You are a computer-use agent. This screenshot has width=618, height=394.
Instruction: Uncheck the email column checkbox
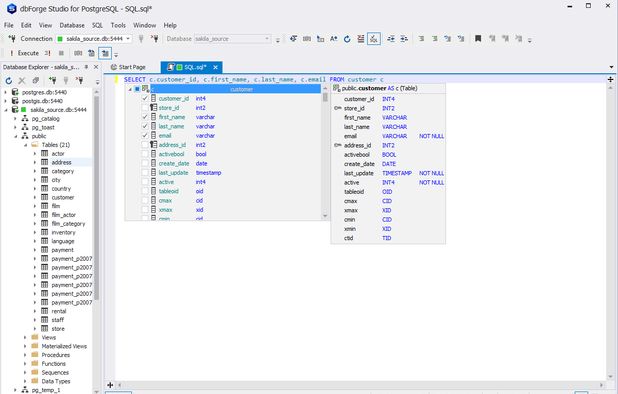pos(145,136)
